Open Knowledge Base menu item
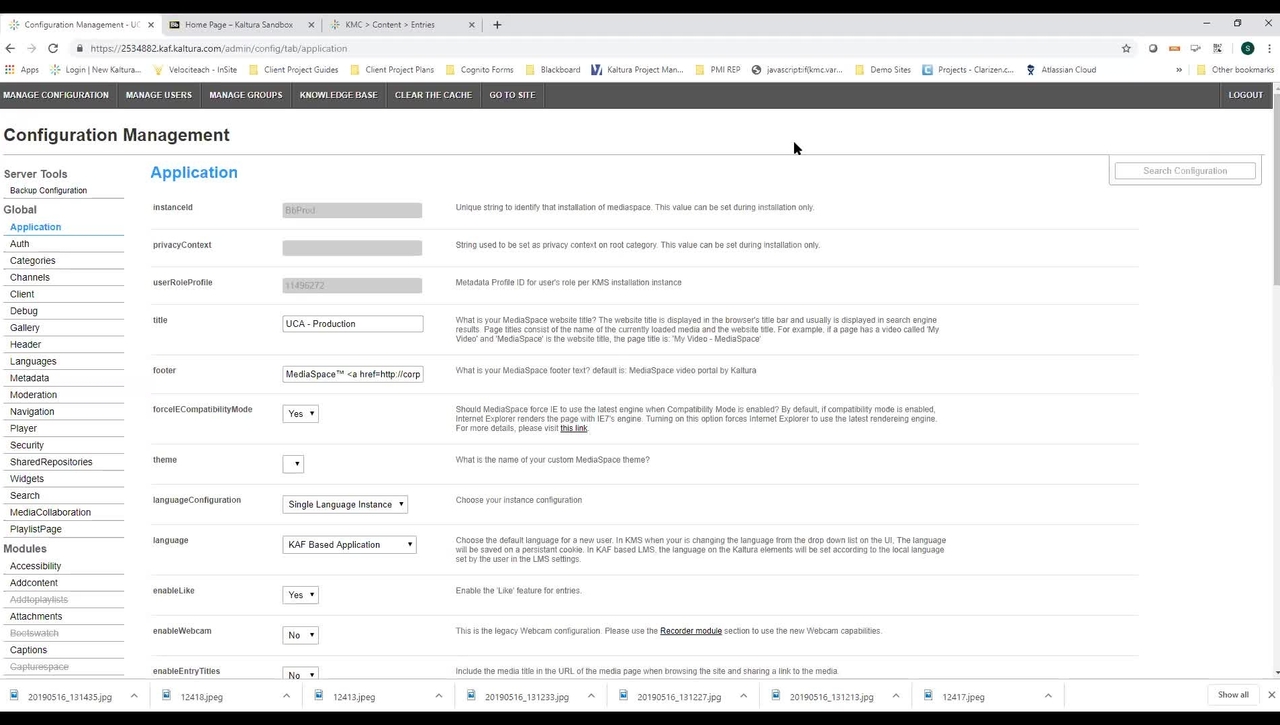This screenshot has height=725, width=1280. tap(338, 95)
